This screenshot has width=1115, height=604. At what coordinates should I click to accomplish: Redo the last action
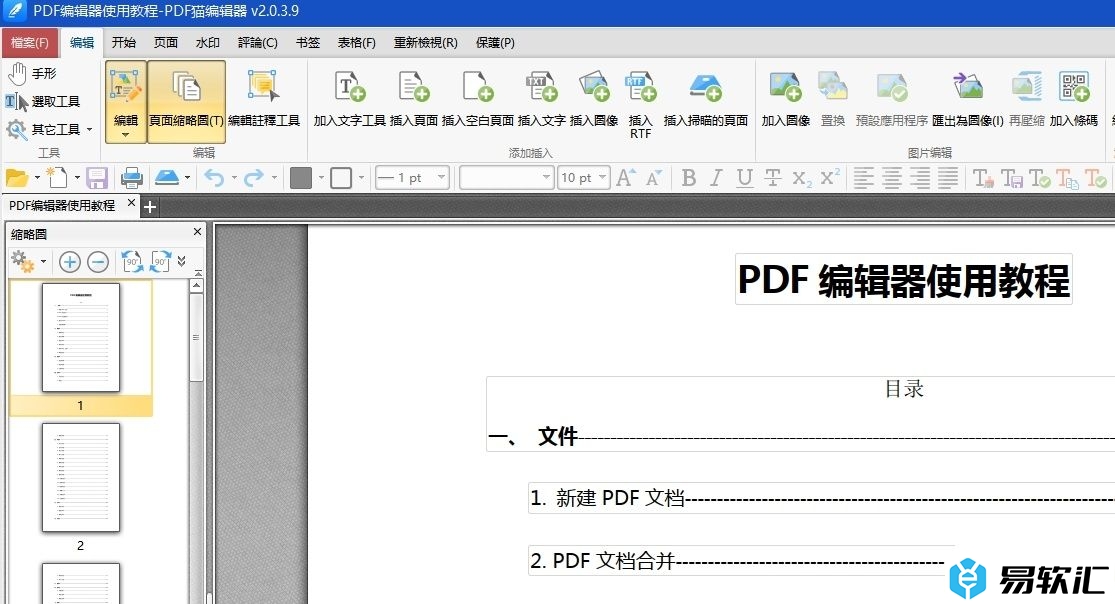pyautogui.click(x=254, y=177)
